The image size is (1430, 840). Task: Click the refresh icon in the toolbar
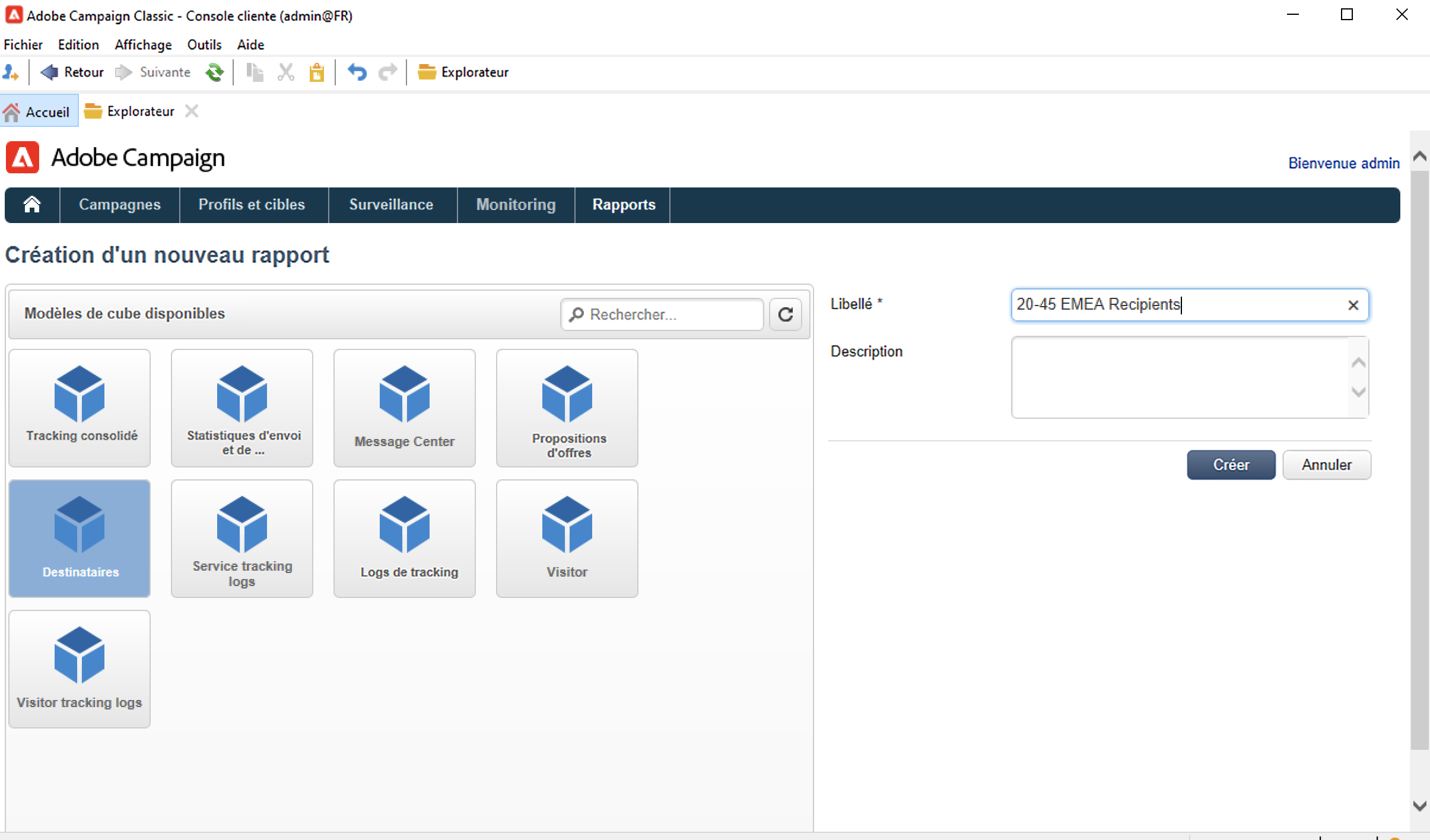click(x=214, y=72)
